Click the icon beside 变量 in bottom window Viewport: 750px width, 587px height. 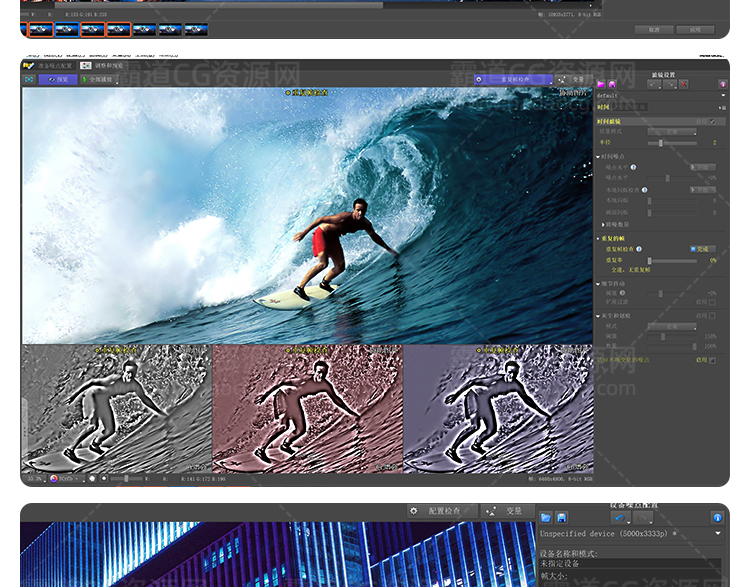pyautogui.click(x=491, y=511)
